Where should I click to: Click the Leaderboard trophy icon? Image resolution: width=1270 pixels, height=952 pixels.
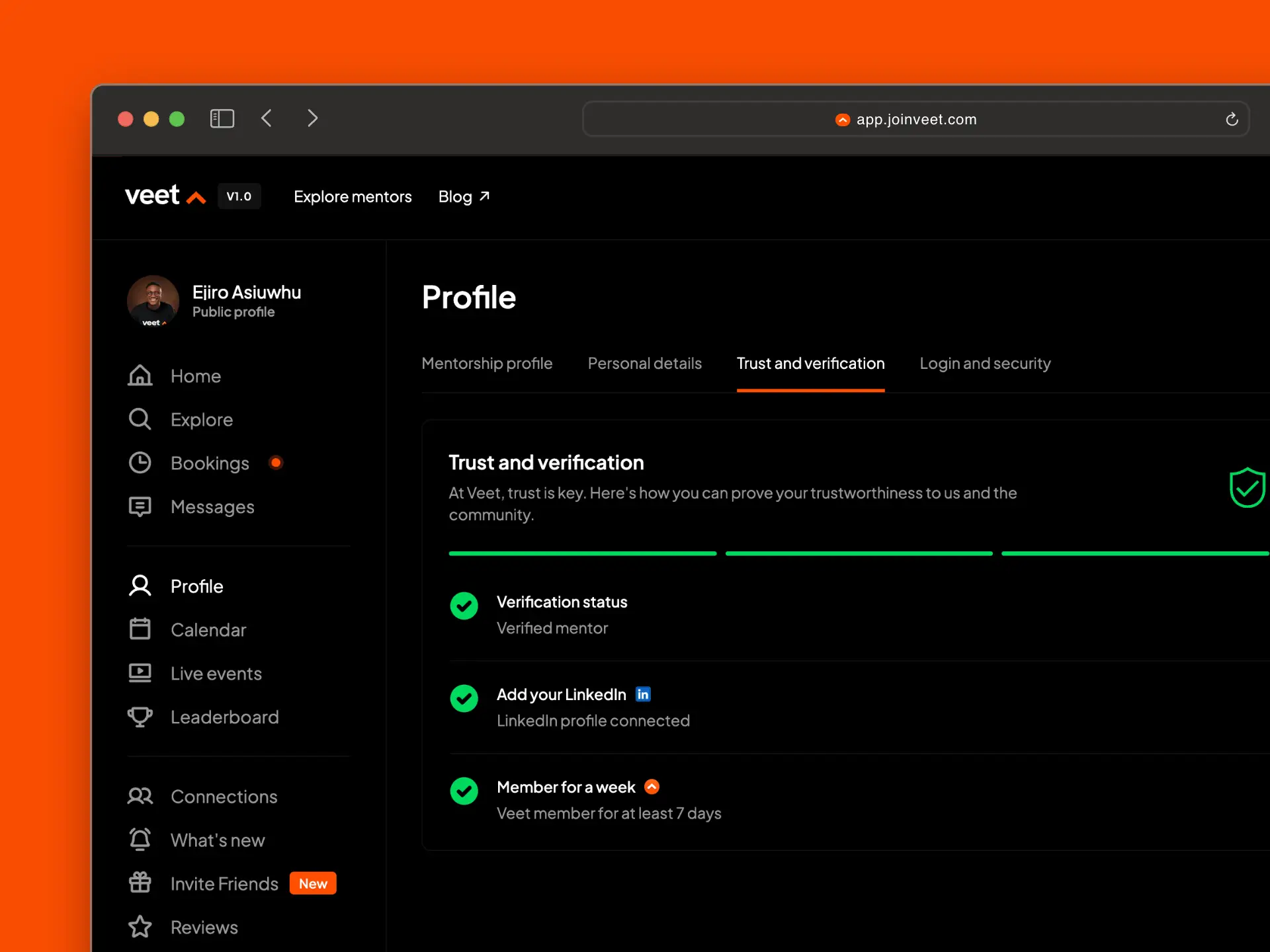[140, 717]
